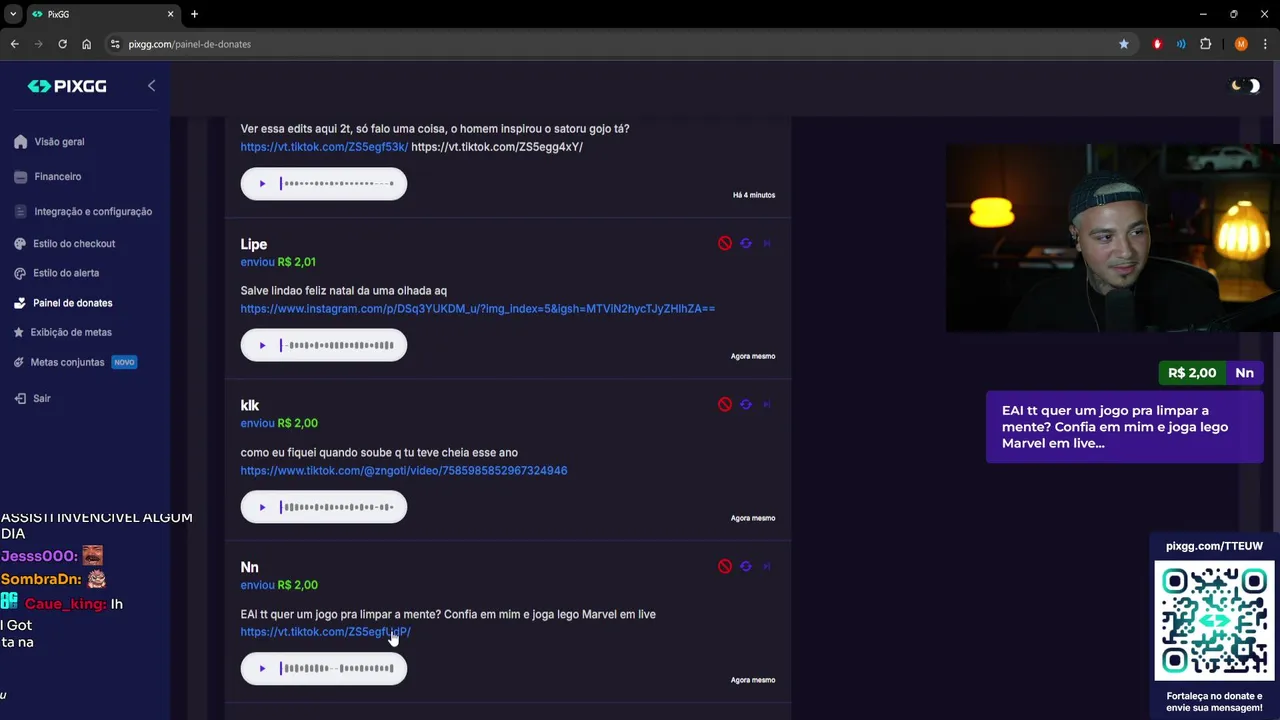Bookmark this page with star icon
This screenshot has width=1280, height=720.
[x=1124, y=44]
